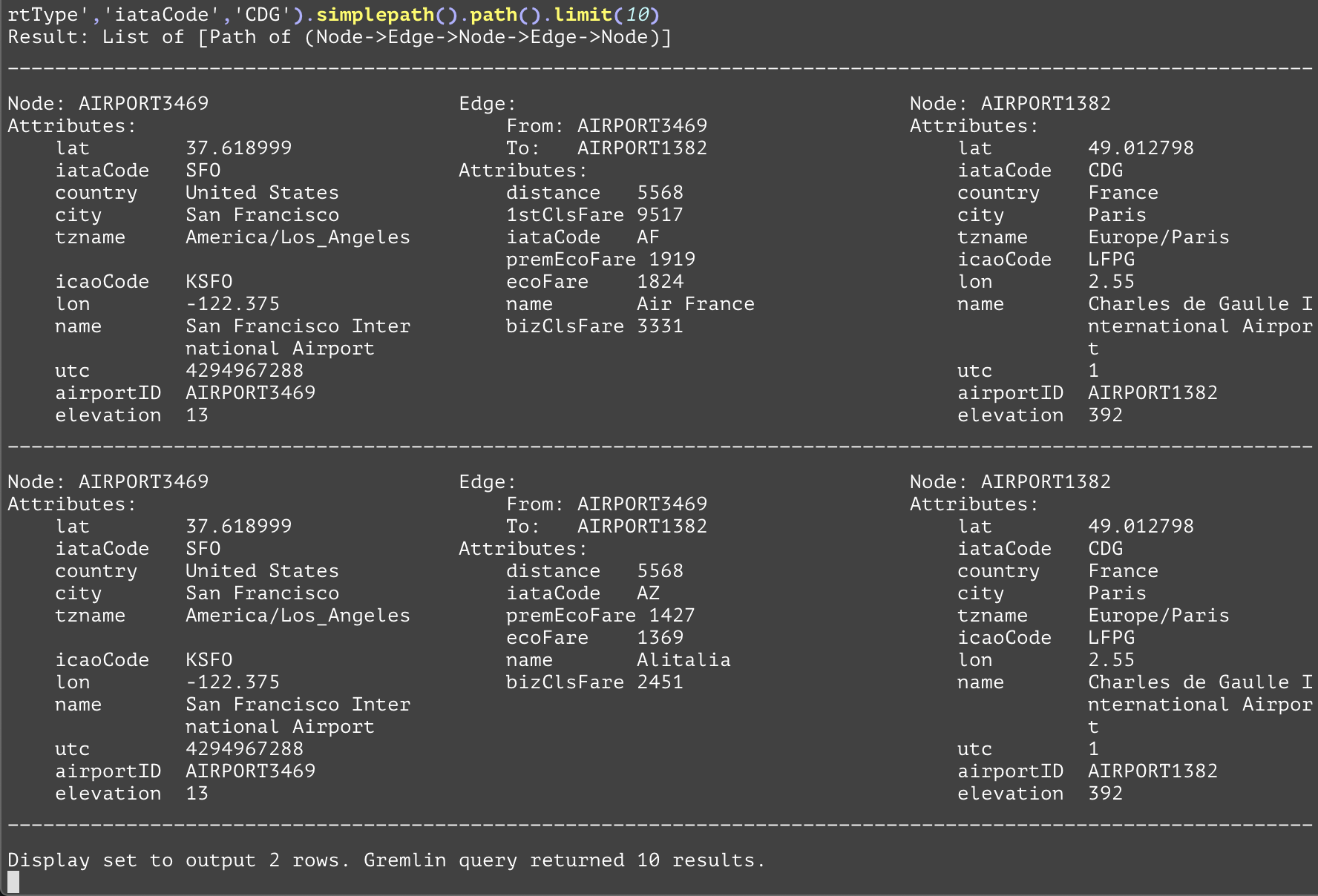
Task: Click the ecoFare value 1824
Action: [x=660, y=282]
